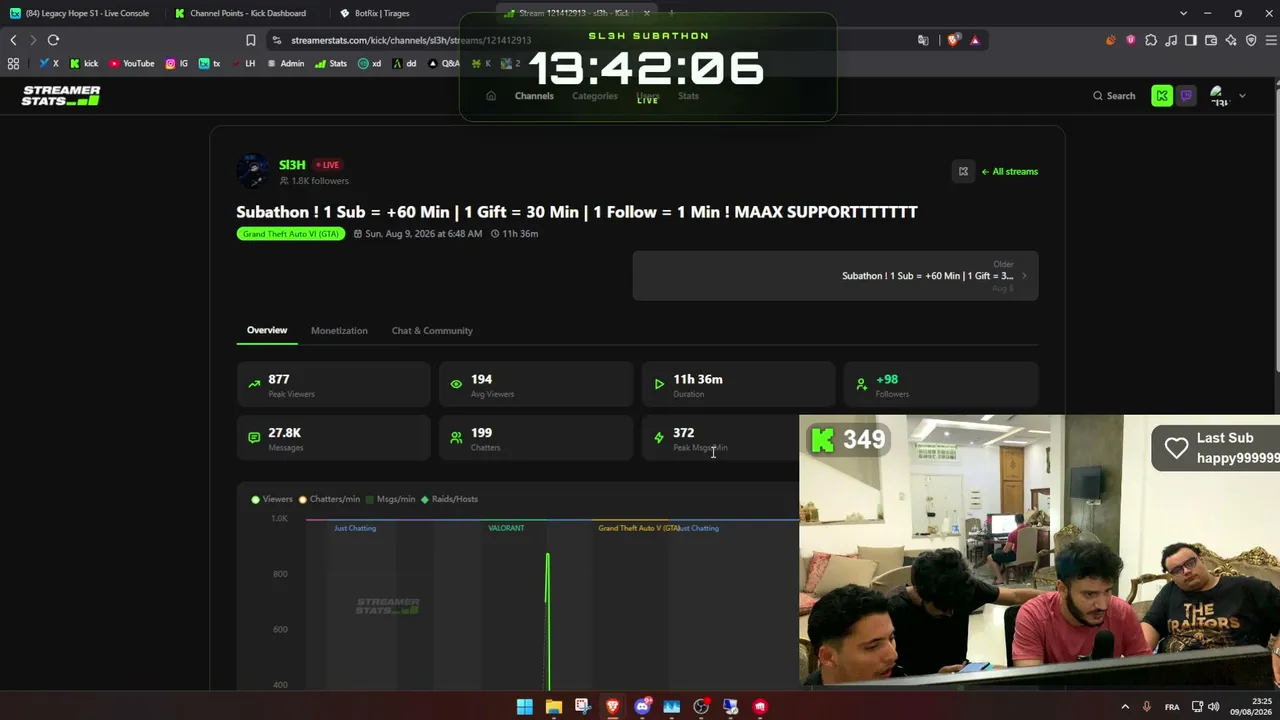The width and height of the screenshot is (1280, 720).
Task: Switch to the Legacy Hope S1 Live Console tab
Action: [x=80, y=13]
